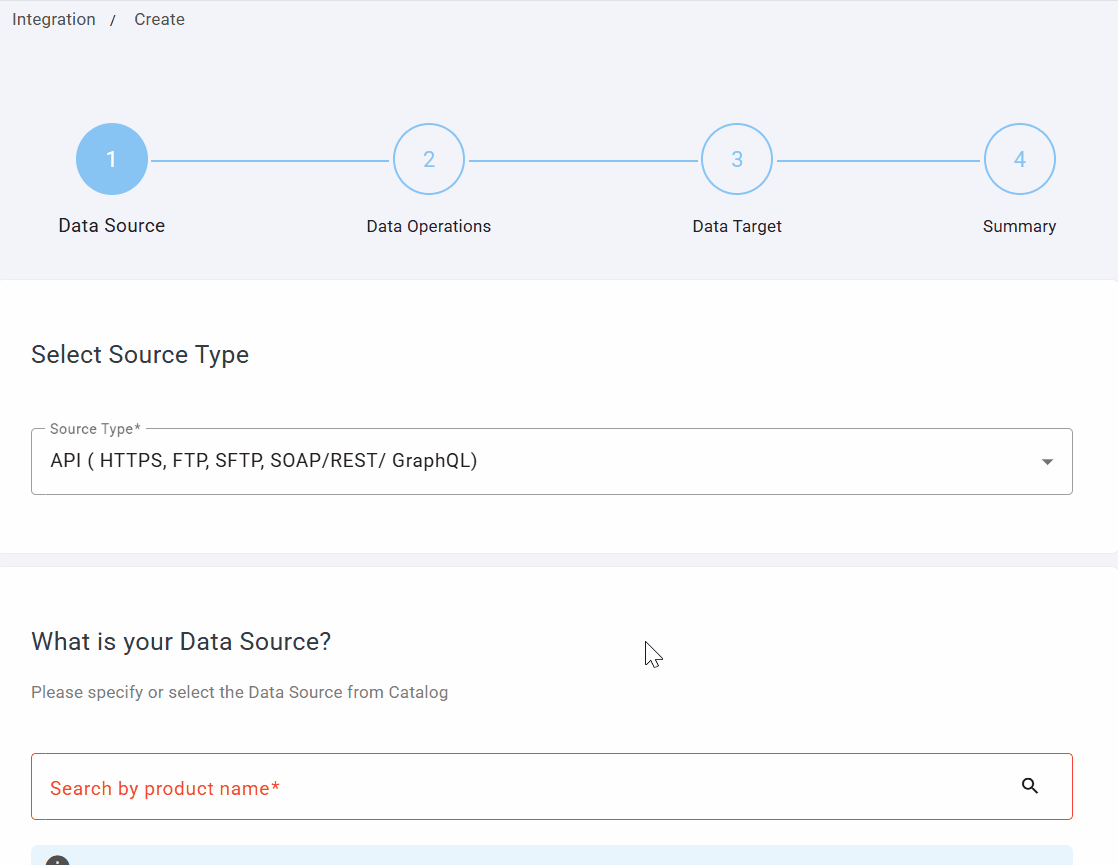The width and height of the screenshot is (1118, 865).
Task: Click the Select Source Type heading
Action: point(140,355)
